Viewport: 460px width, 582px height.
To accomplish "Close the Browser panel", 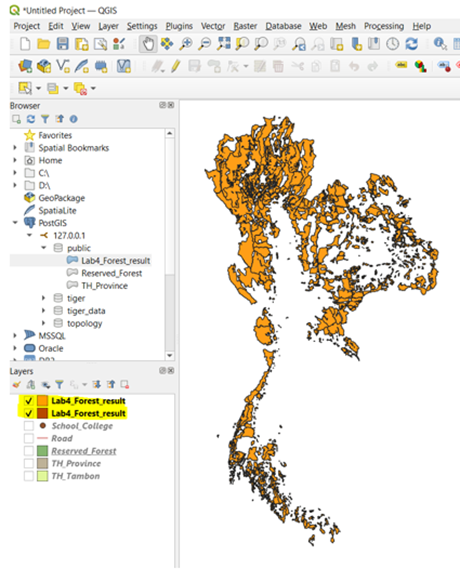I will pyautogui.click(x=171, y=105).
